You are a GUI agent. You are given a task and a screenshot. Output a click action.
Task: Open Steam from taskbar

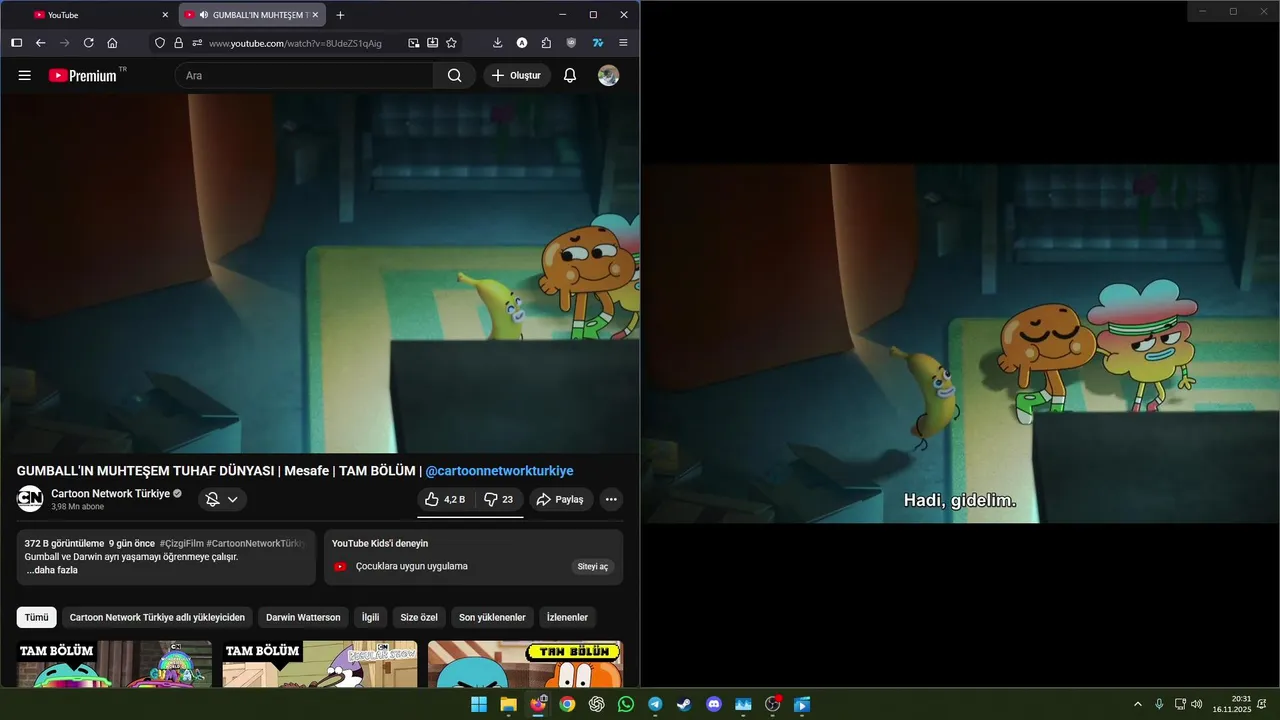coord(684,704)
